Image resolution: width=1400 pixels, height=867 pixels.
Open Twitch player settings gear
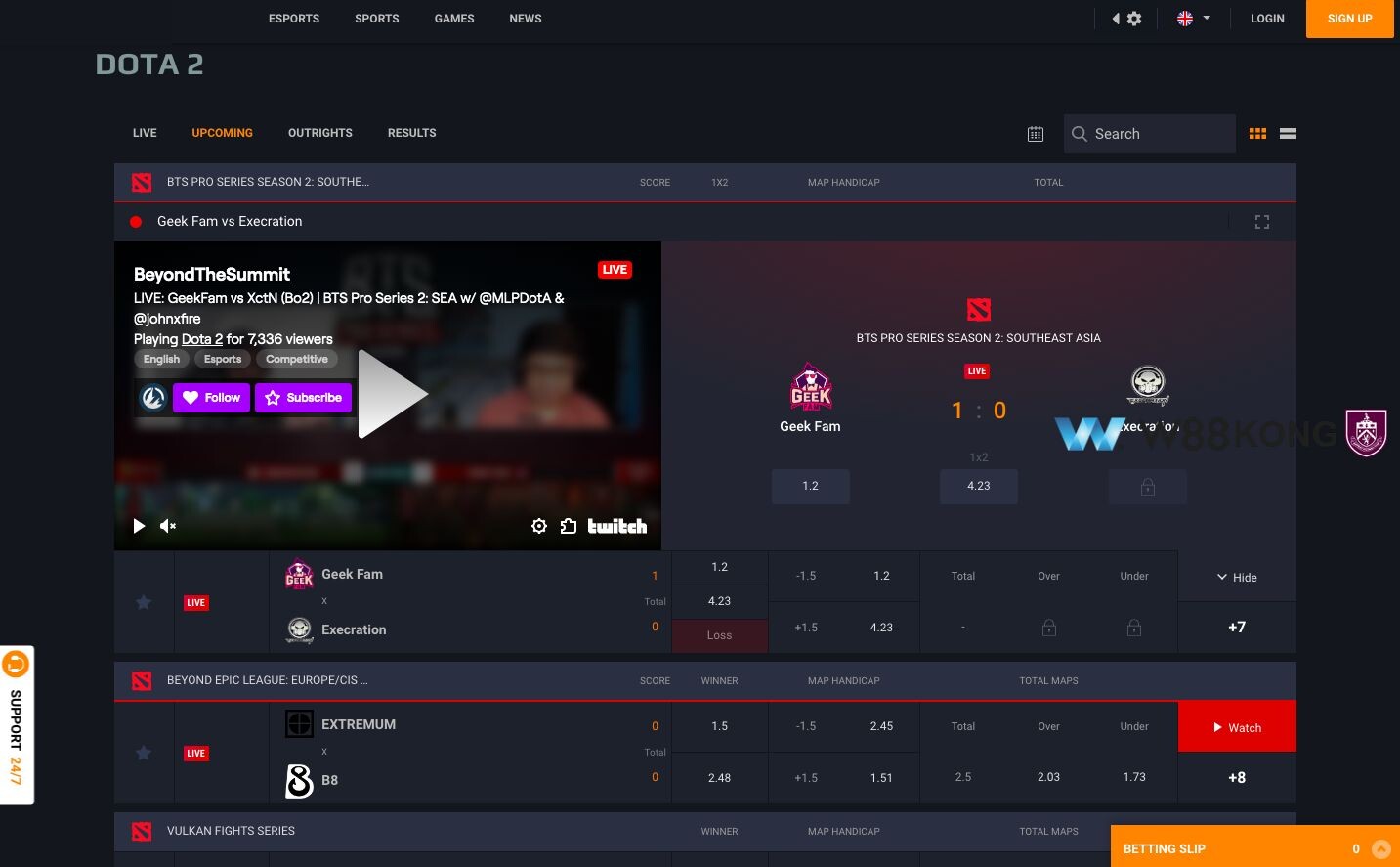click(539, 526)
